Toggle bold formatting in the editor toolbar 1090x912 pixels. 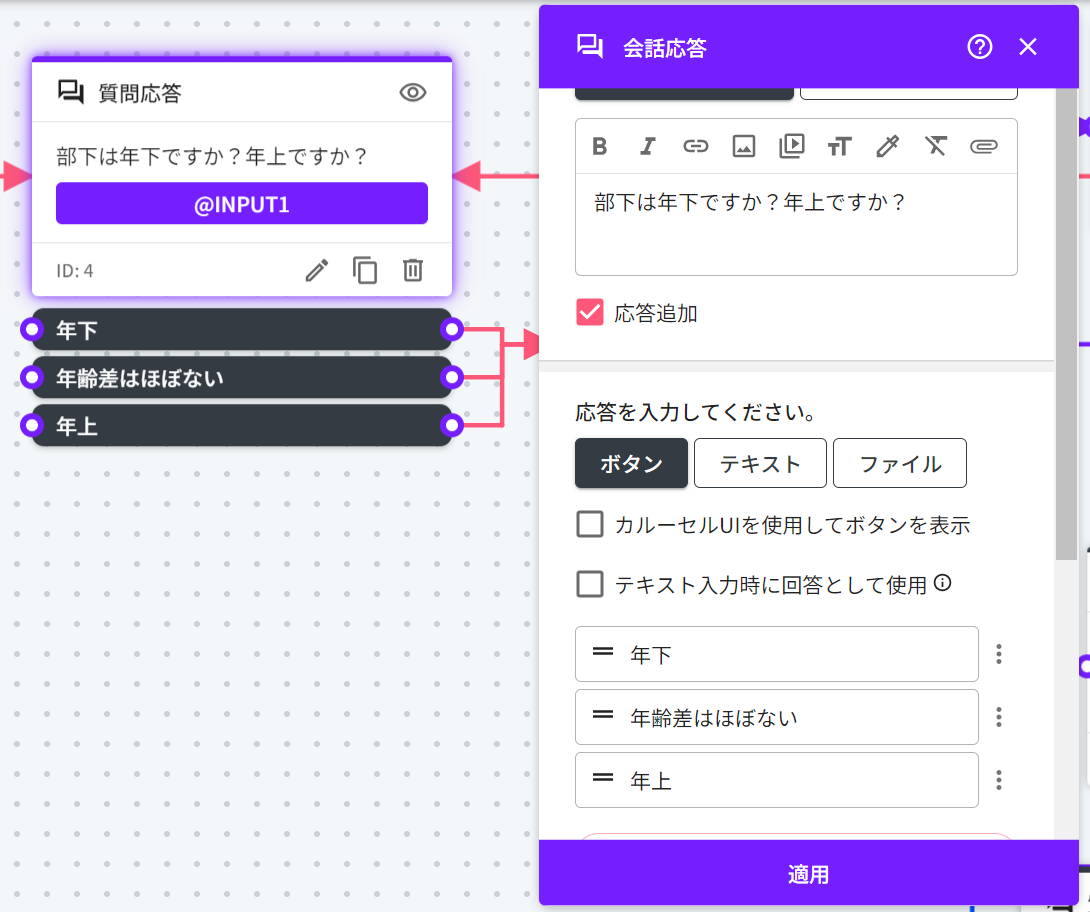[x=600, y=147]
